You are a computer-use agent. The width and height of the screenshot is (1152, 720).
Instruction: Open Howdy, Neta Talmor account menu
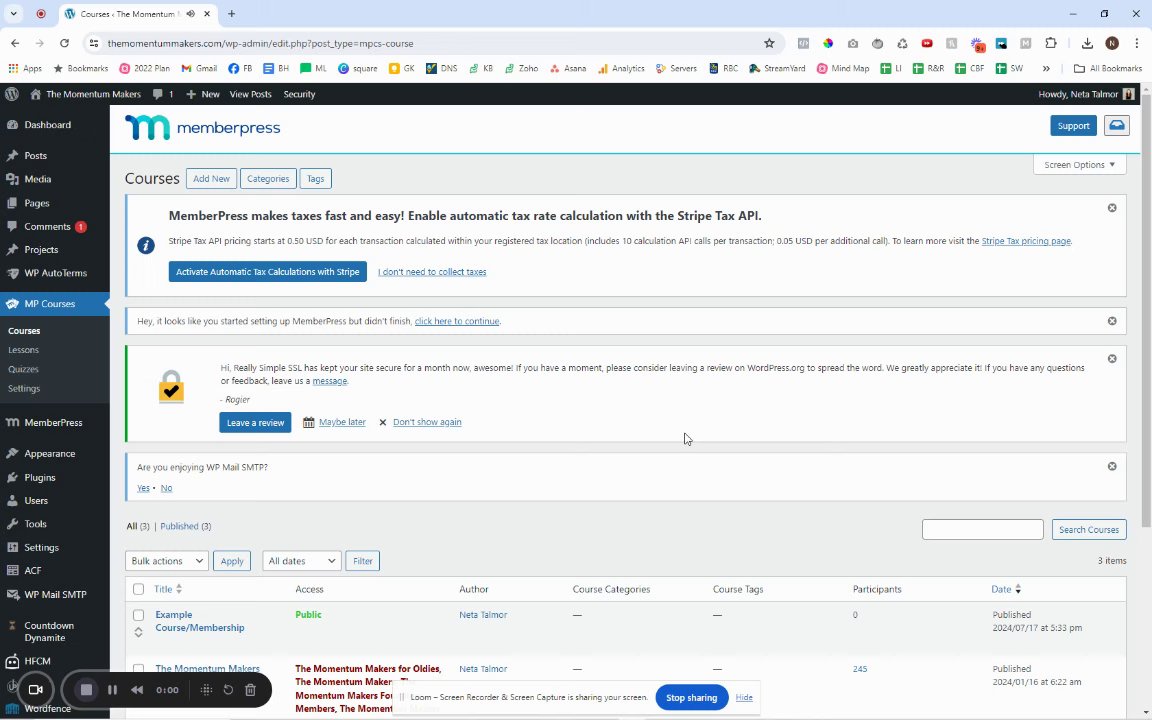(x=1086, y=94)
